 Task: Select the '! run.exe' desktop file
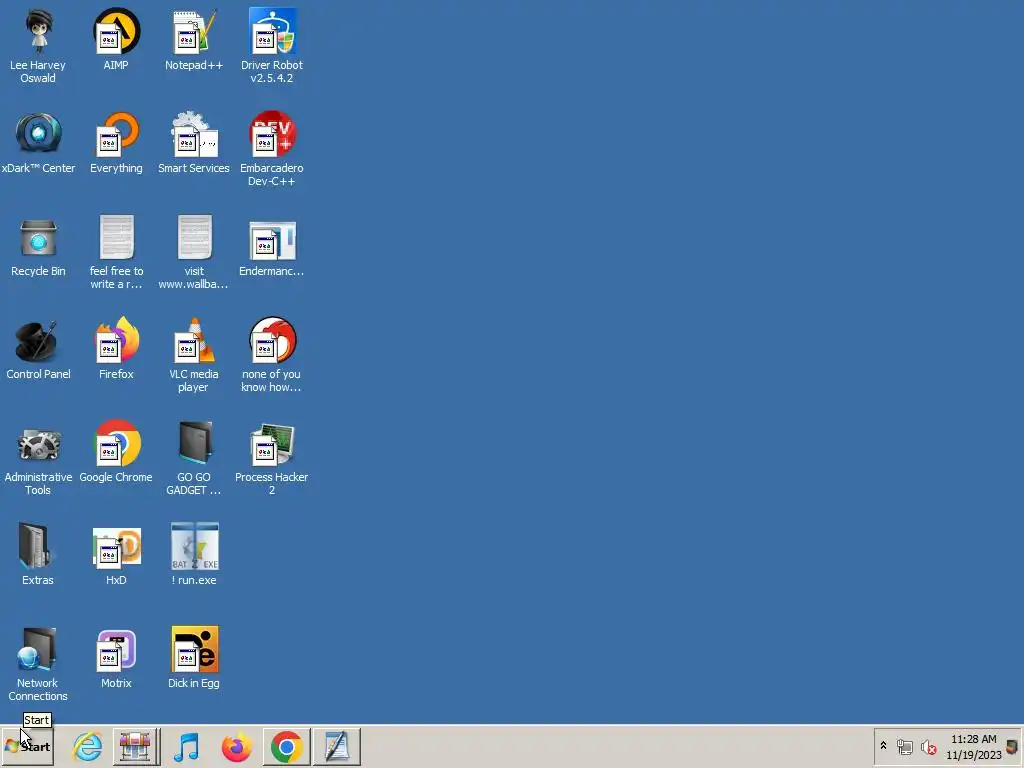194,555
